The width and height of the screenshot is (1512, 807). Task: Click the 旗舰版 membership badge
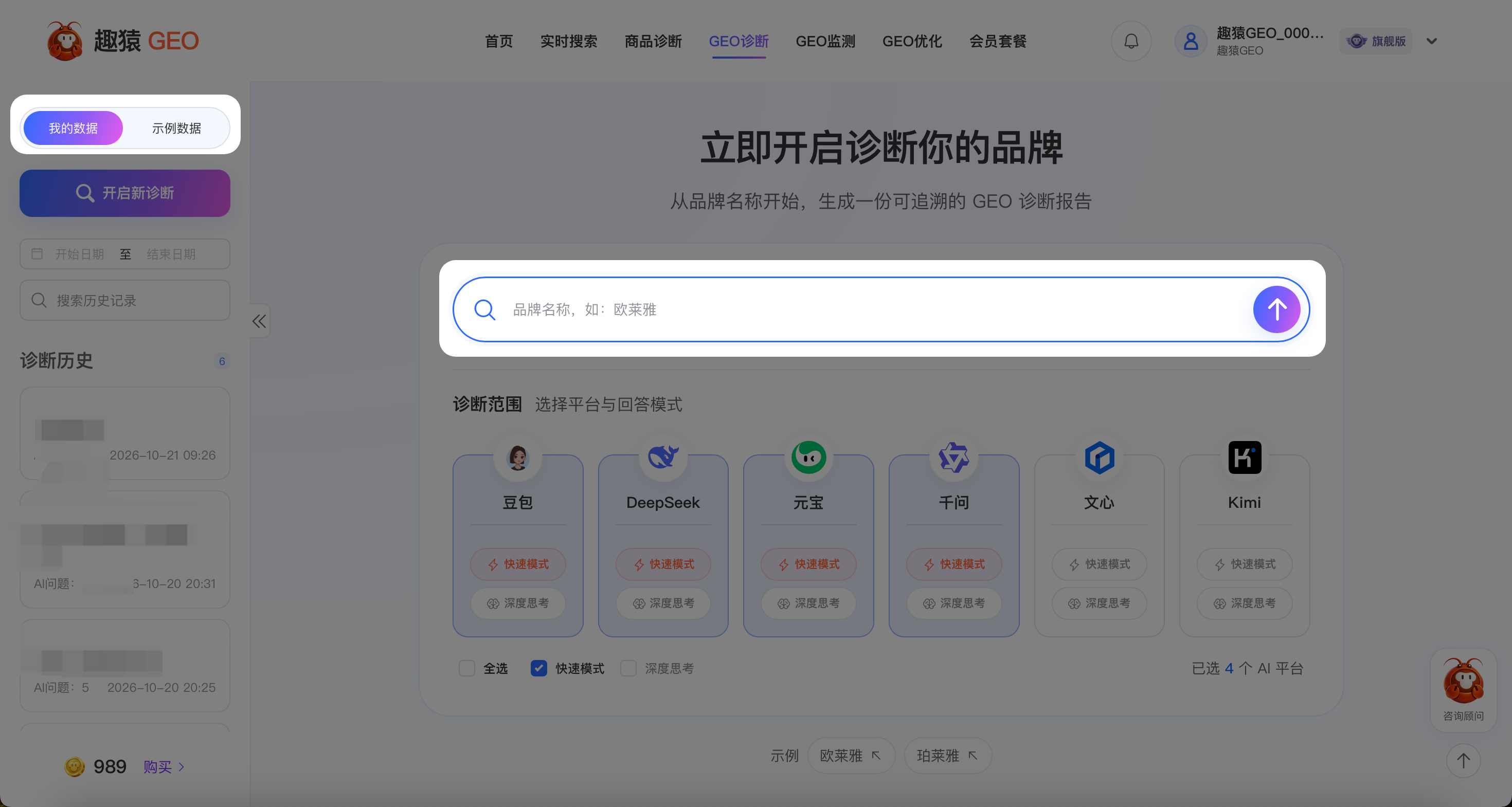(1376, 41)
